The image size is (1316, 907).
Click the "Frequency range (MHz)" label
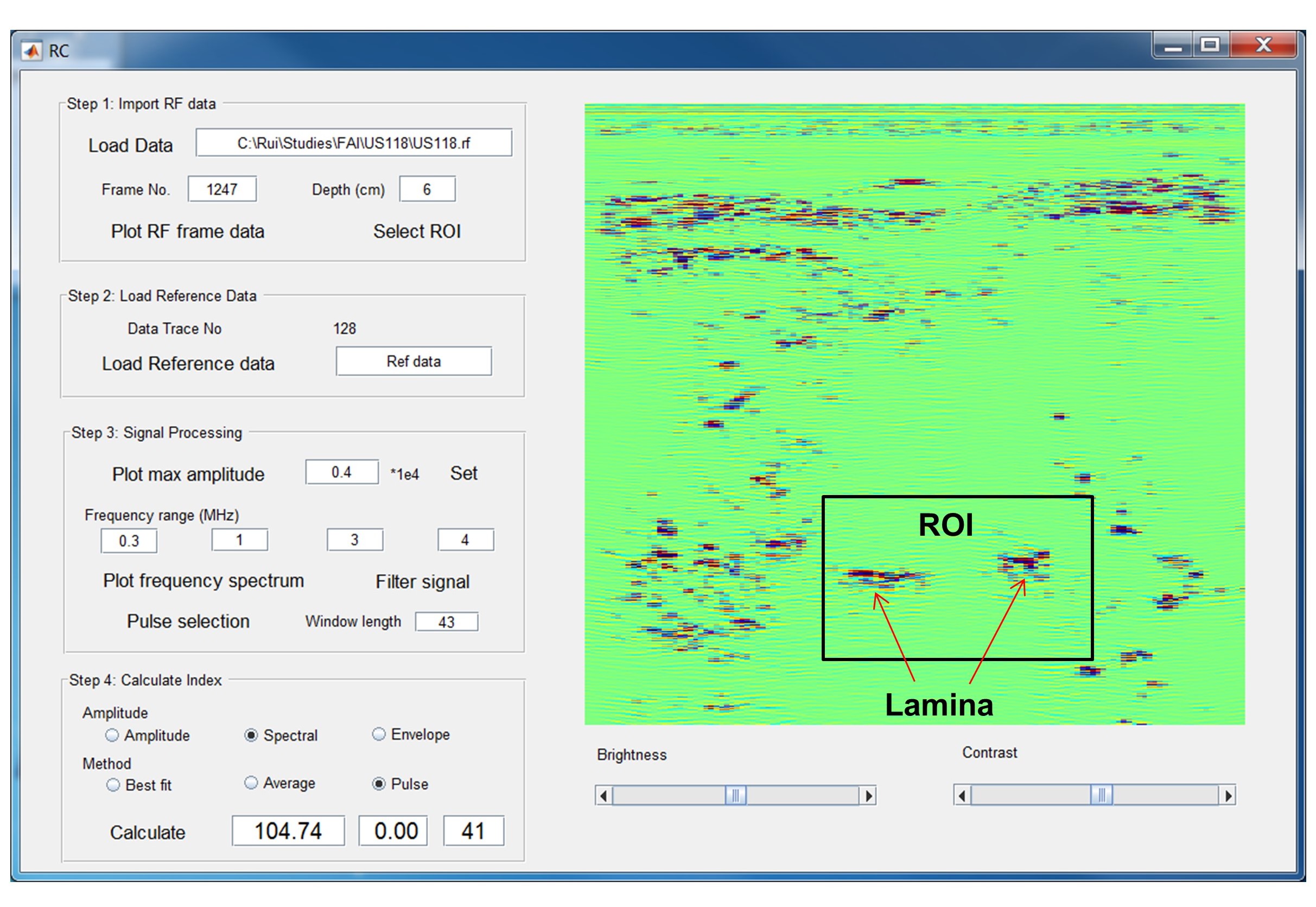[x=162, y=516]
